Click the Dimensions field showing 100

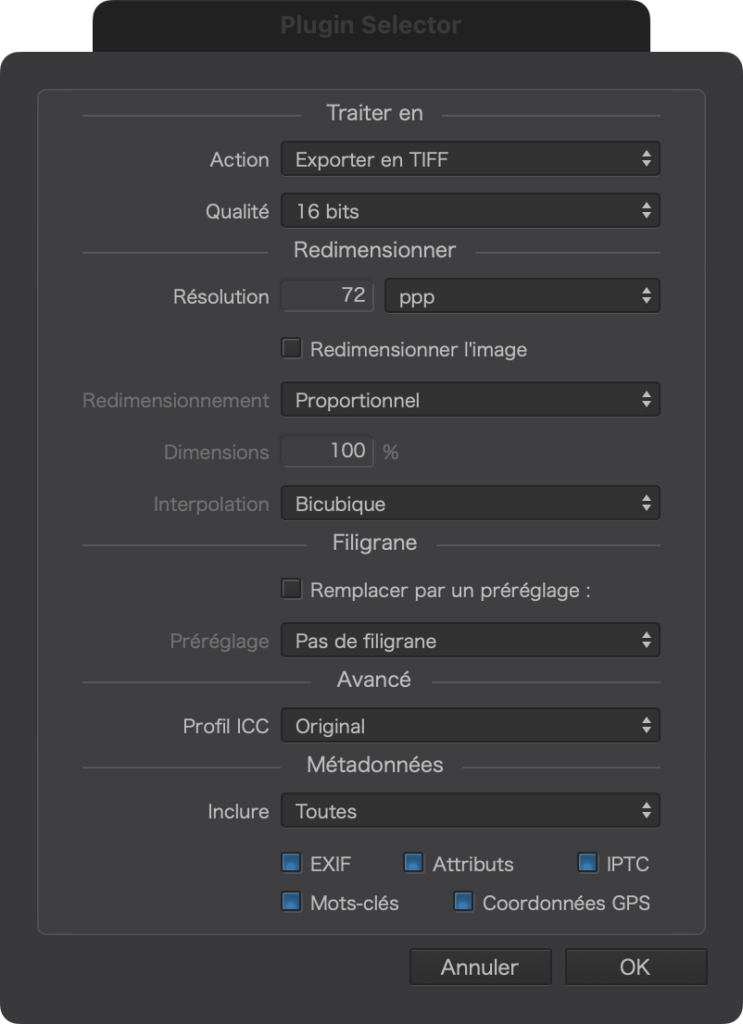[x=327, y=451]
